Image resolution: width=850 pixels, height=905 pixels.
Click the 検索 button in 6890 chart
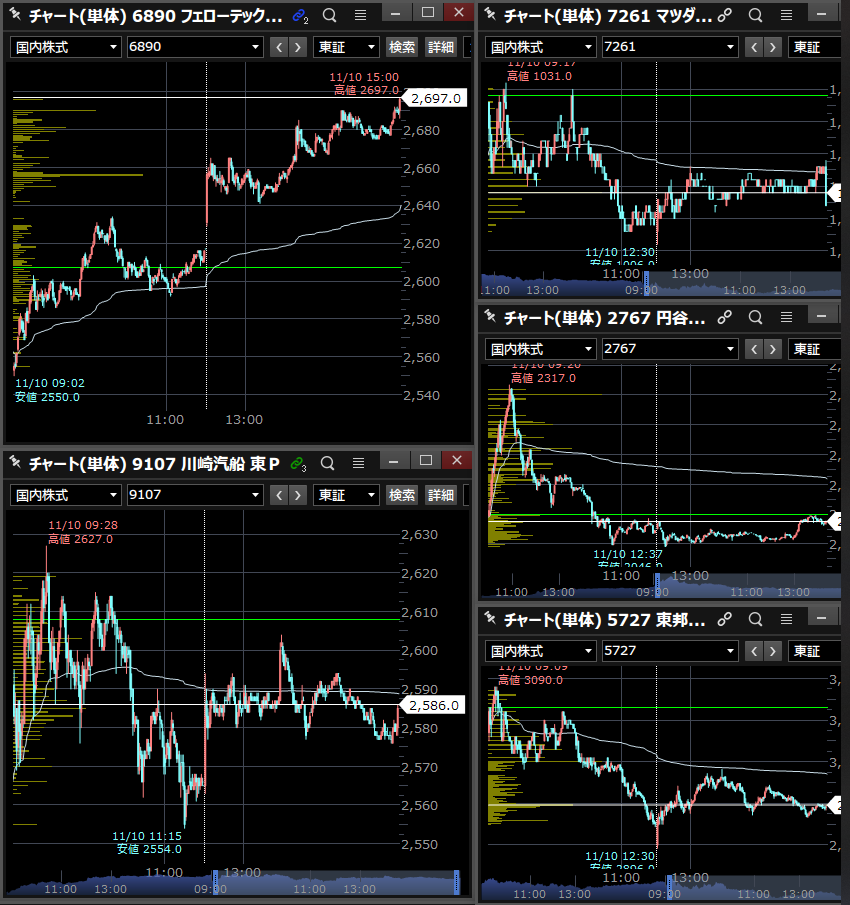point(402,47)
